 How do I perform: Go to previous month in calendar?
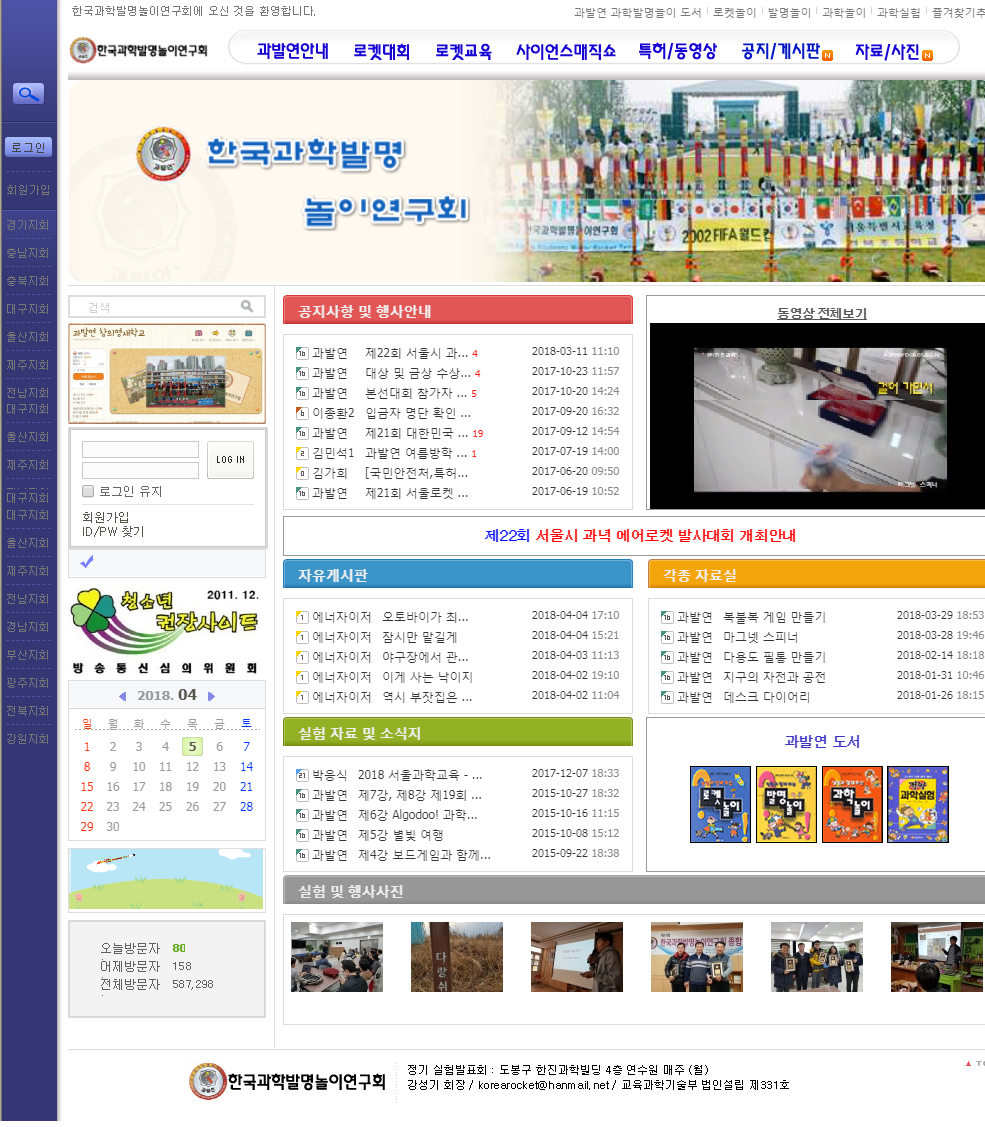pos(123,696)
